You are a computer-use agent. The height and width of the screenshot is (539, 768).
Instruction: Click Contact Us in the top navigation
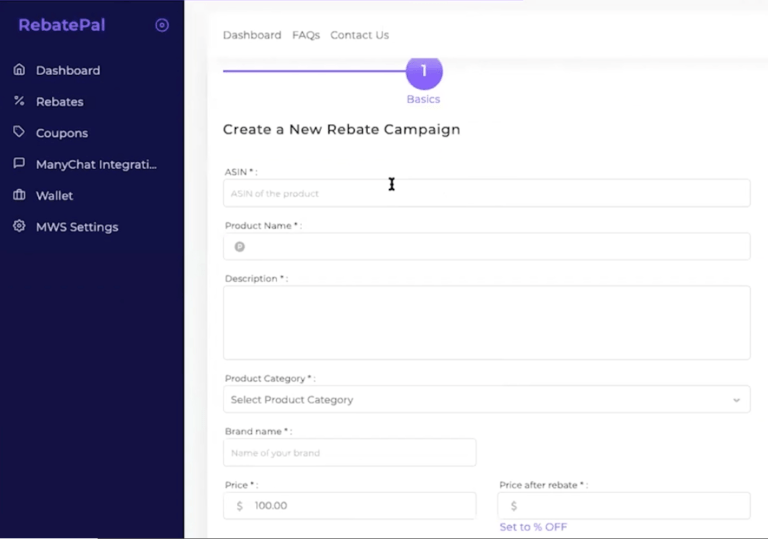coord(360,35)
